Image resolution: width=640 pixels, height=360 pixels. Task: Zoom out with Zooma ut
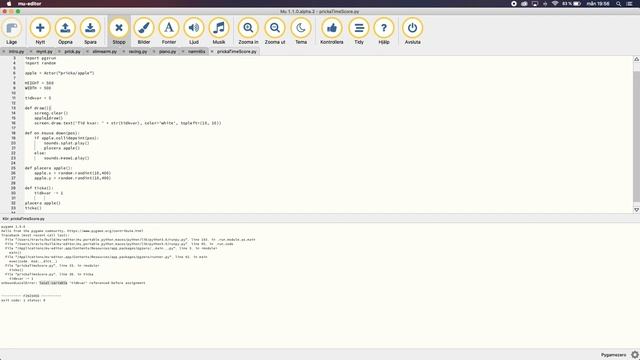(x=275, y=31)
